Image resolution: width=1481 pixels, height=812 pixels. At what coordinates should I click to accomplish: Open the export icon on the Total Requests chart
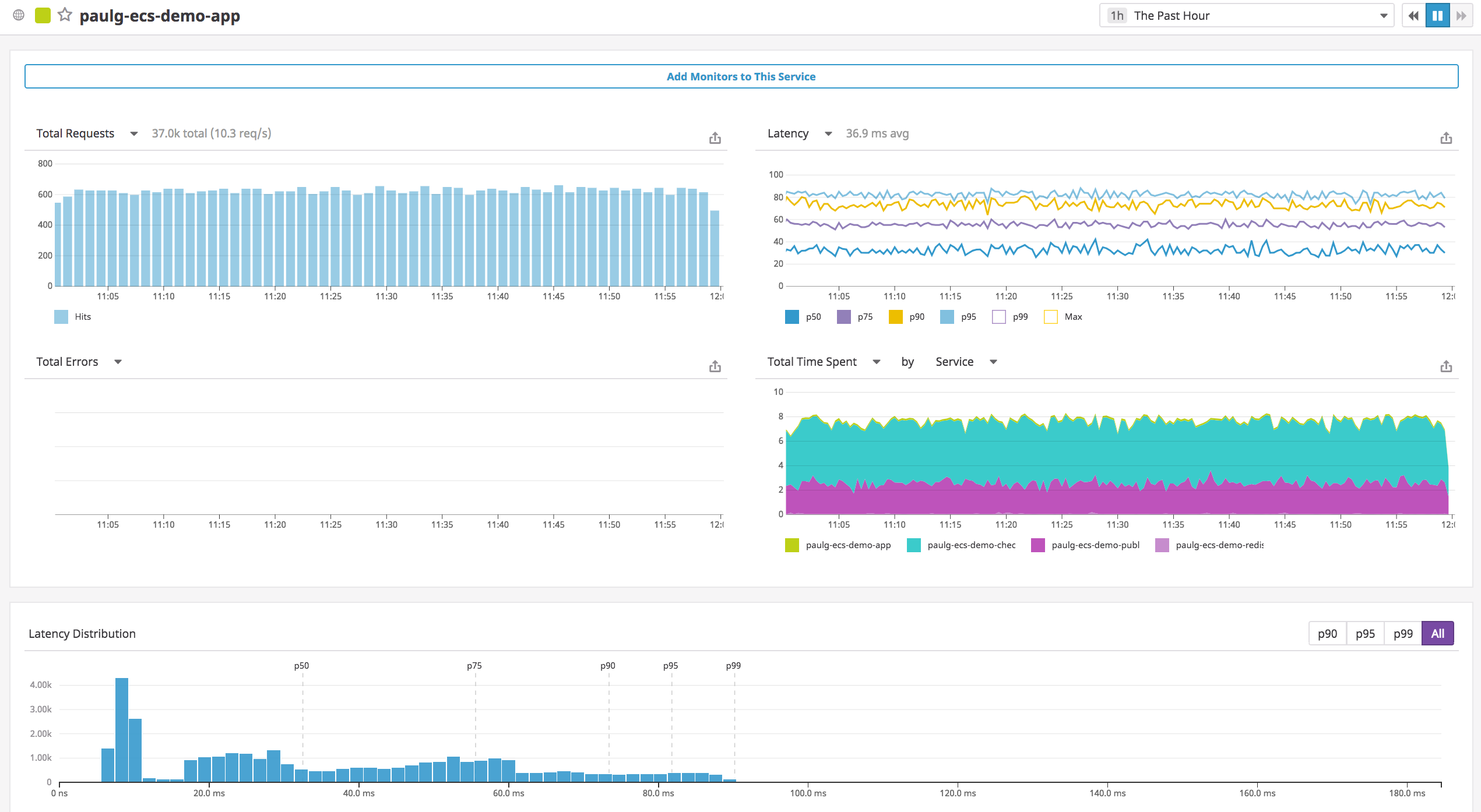pos(715,138)
